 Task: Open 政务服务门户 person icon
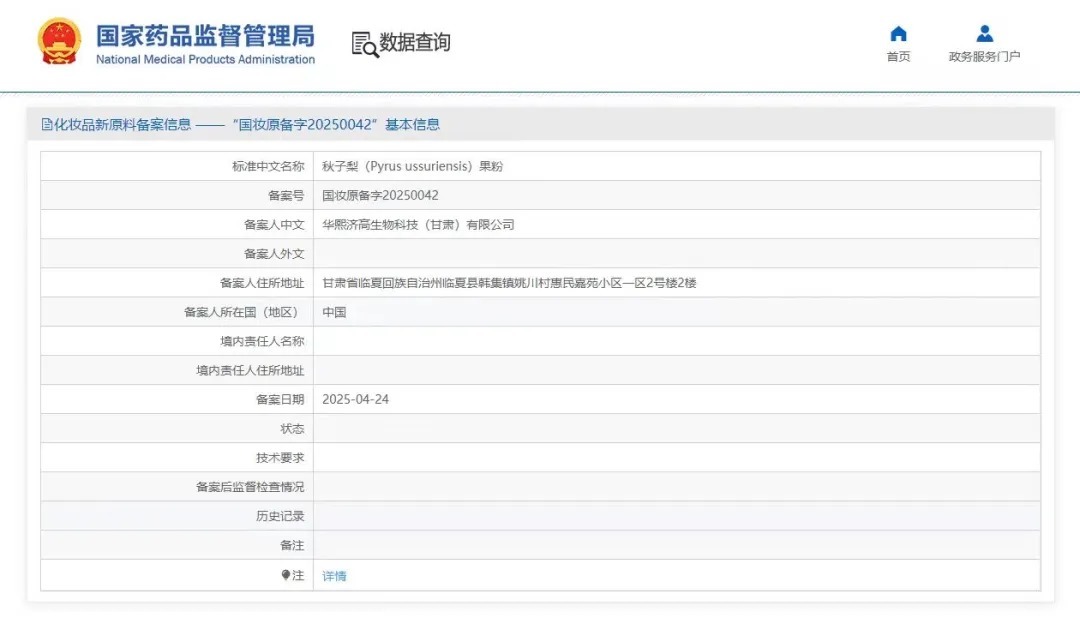click(984, 33)
